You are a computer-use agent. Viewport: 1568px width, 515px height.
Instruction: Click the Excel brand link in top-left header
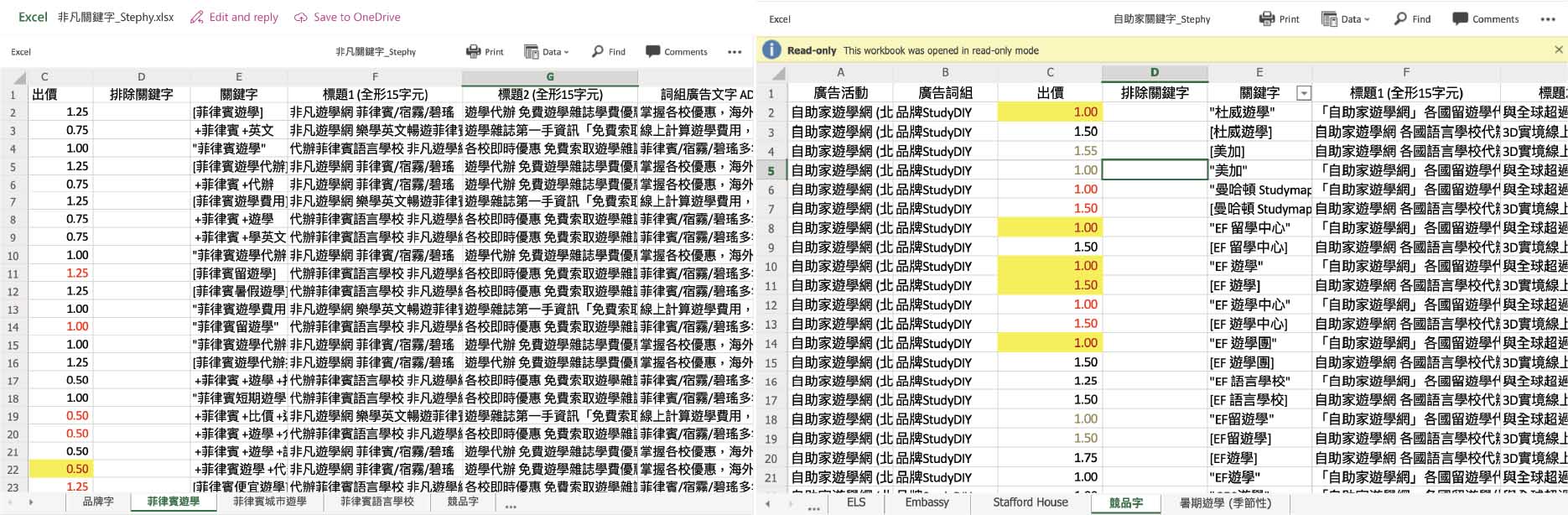[x=34, y=17]
